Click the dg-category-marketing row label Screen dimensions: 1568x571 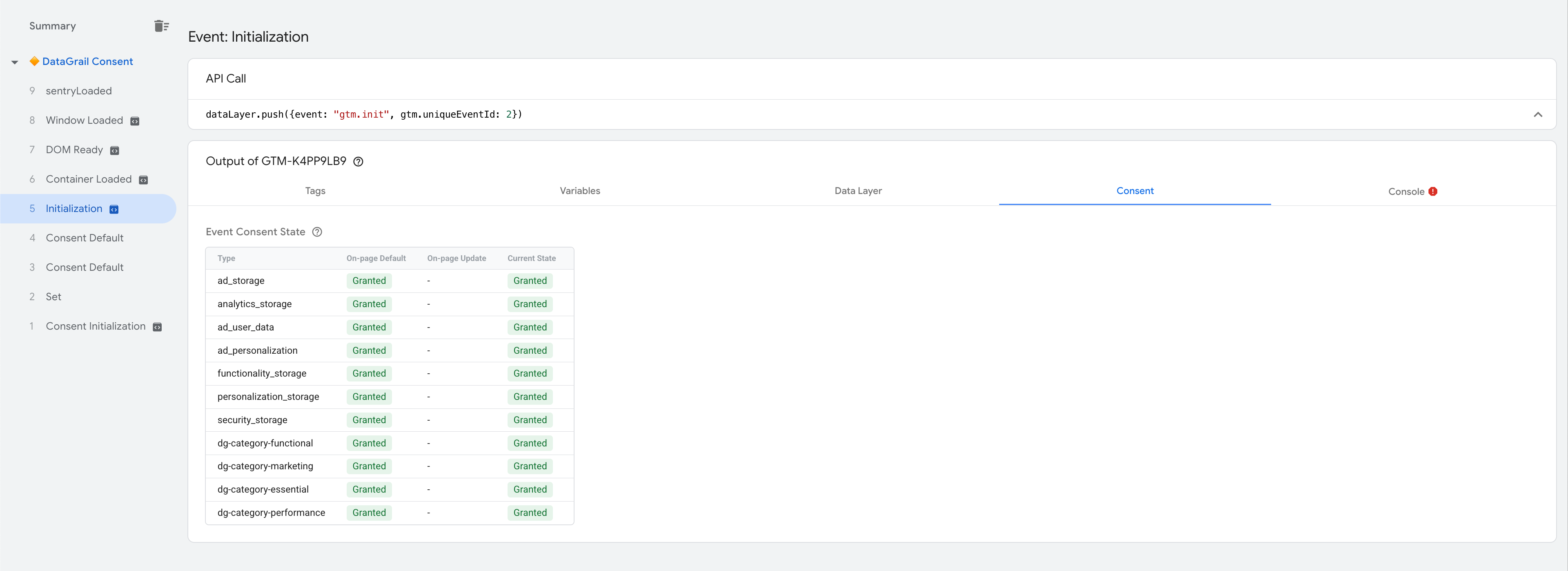point(265,466)
